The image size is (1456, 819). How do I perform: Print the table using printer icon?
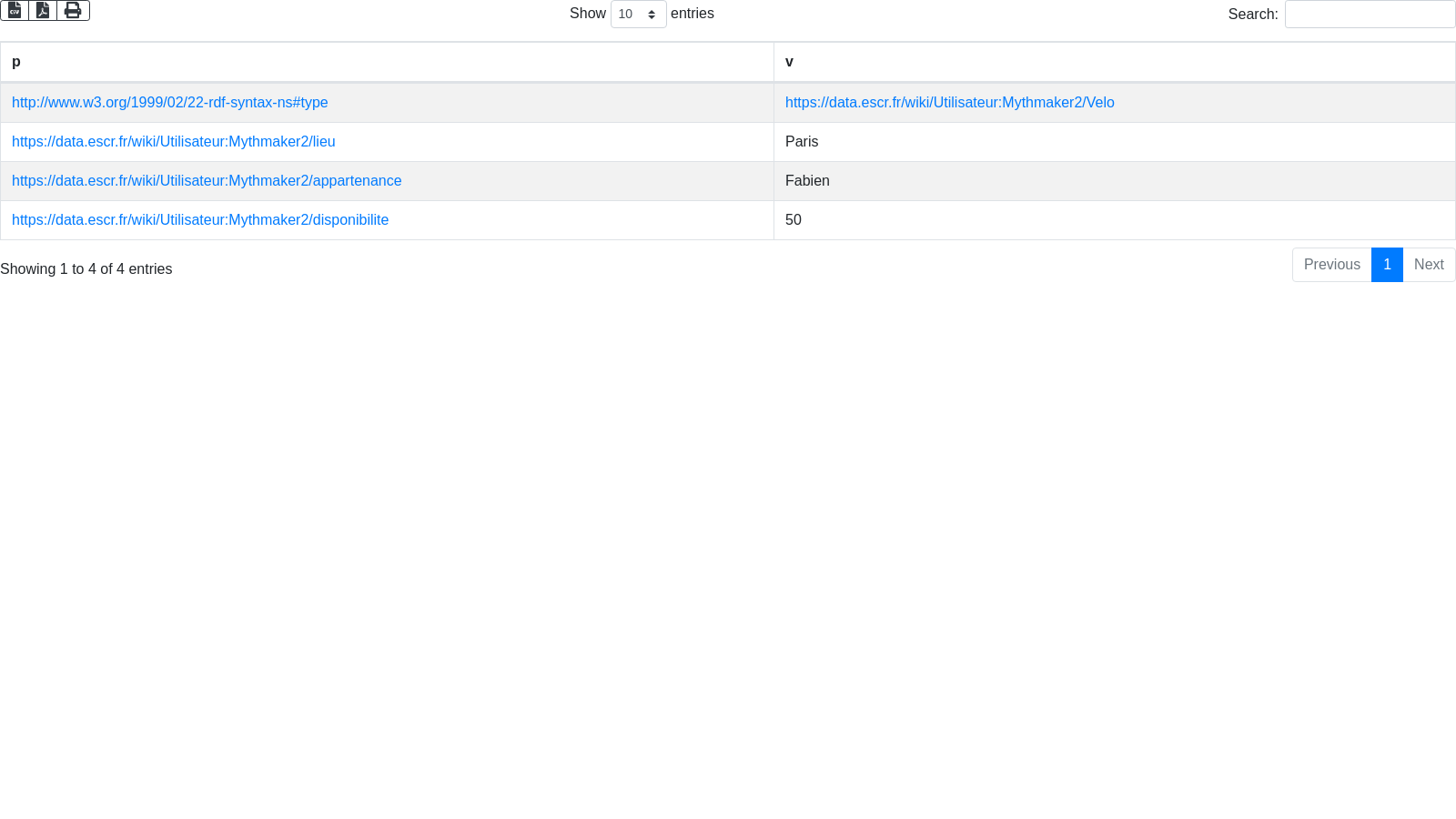point(73,10)
